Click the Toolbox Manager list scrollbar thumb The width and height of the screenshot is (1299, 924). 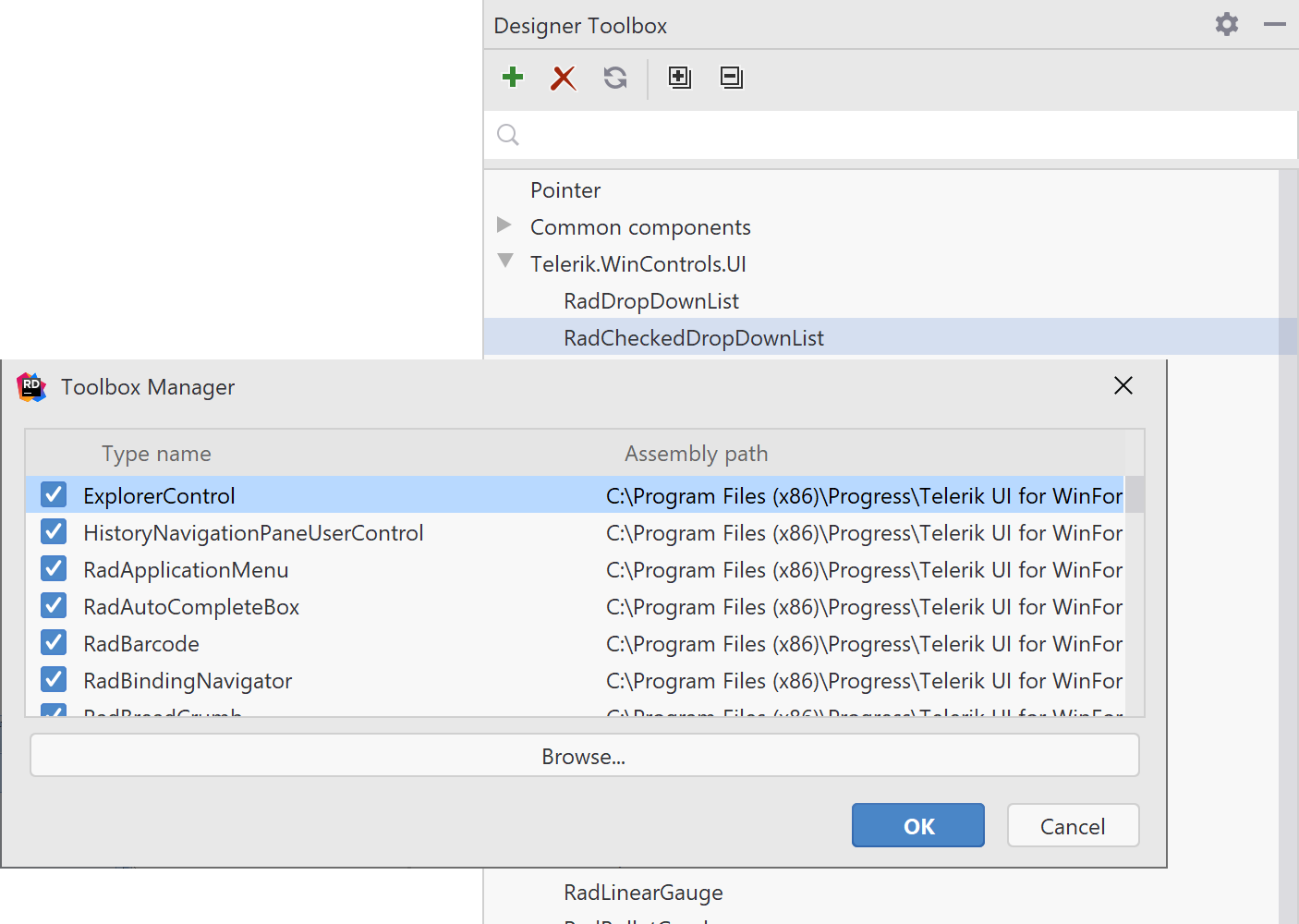(1135, 495)
